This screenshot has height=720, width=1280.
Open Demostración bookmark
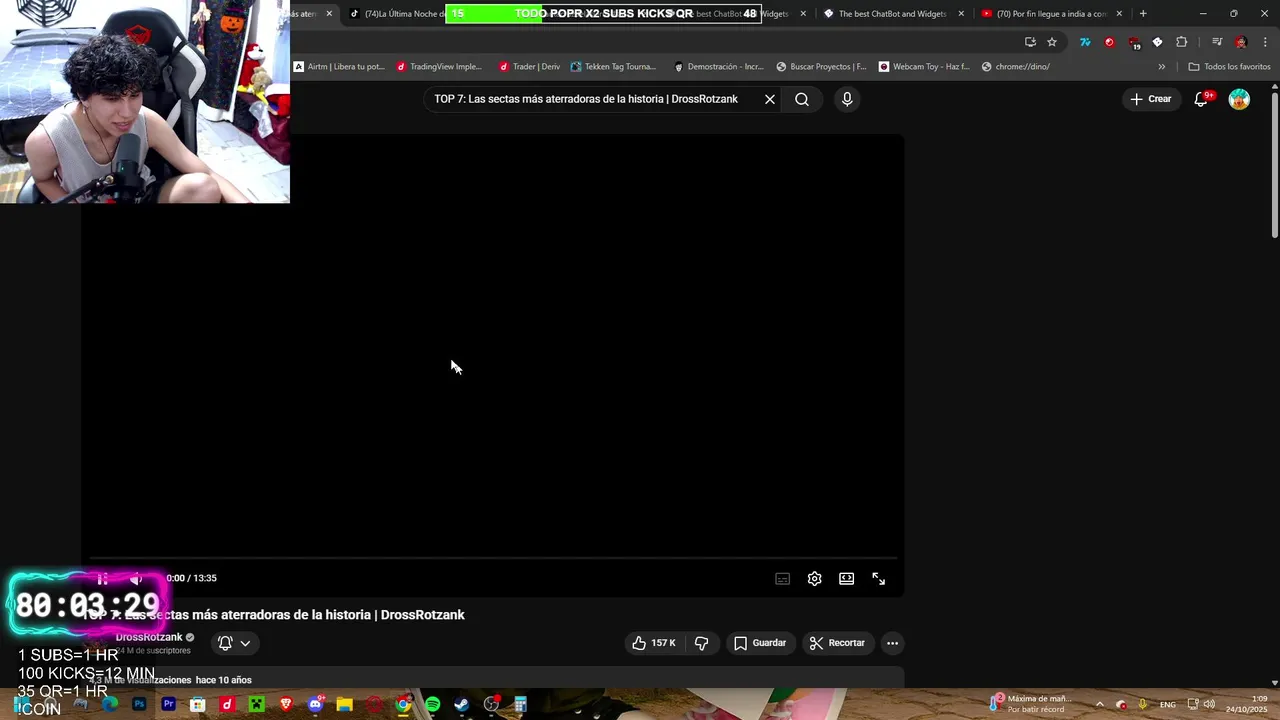[x=718, y=67]
